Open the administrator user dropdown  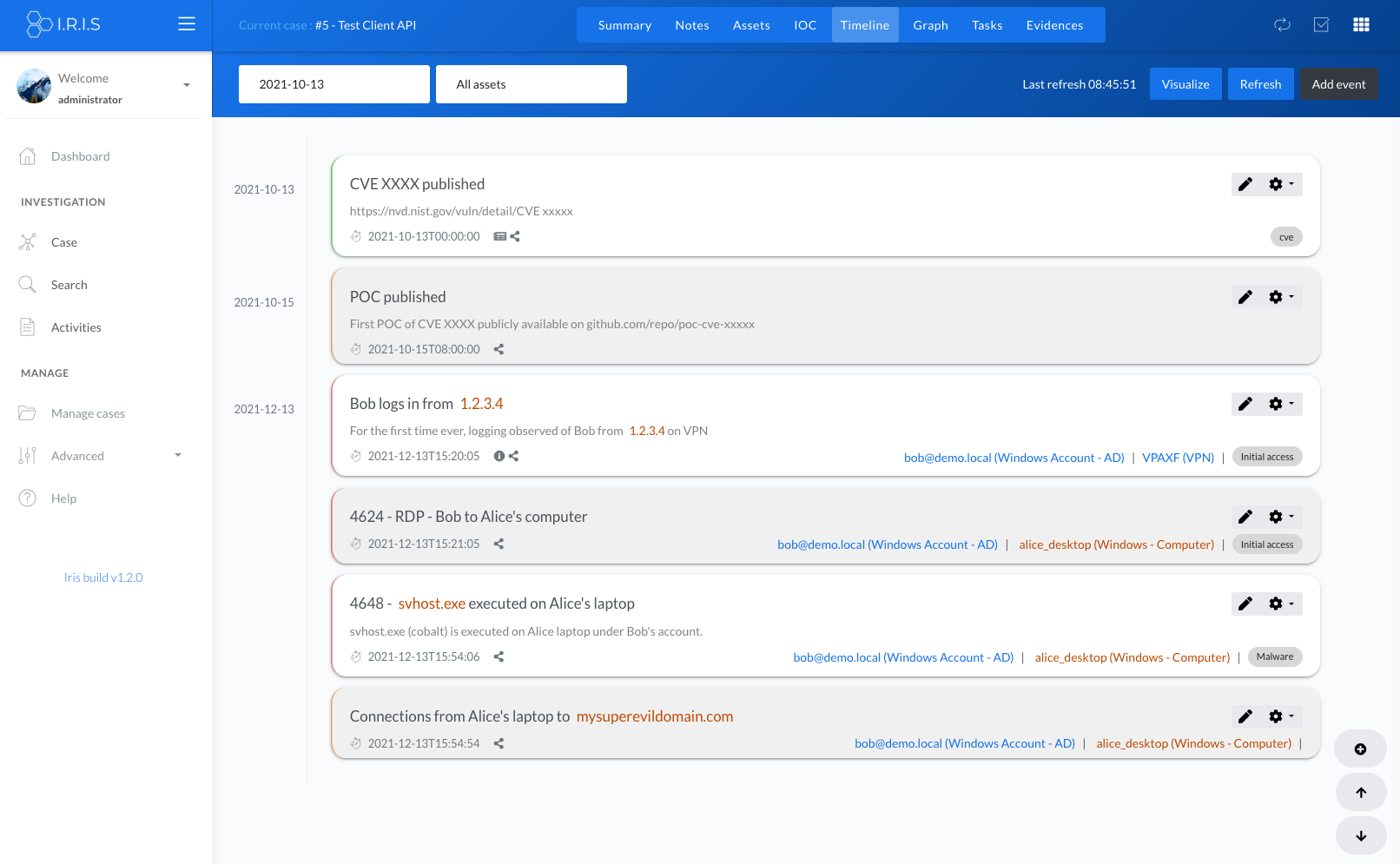coord(186,85)
